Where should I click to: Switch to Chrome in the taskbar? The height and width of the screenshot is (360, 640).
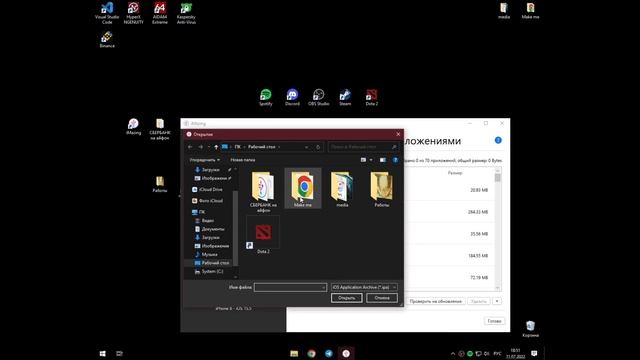click(x=311, y=353)
